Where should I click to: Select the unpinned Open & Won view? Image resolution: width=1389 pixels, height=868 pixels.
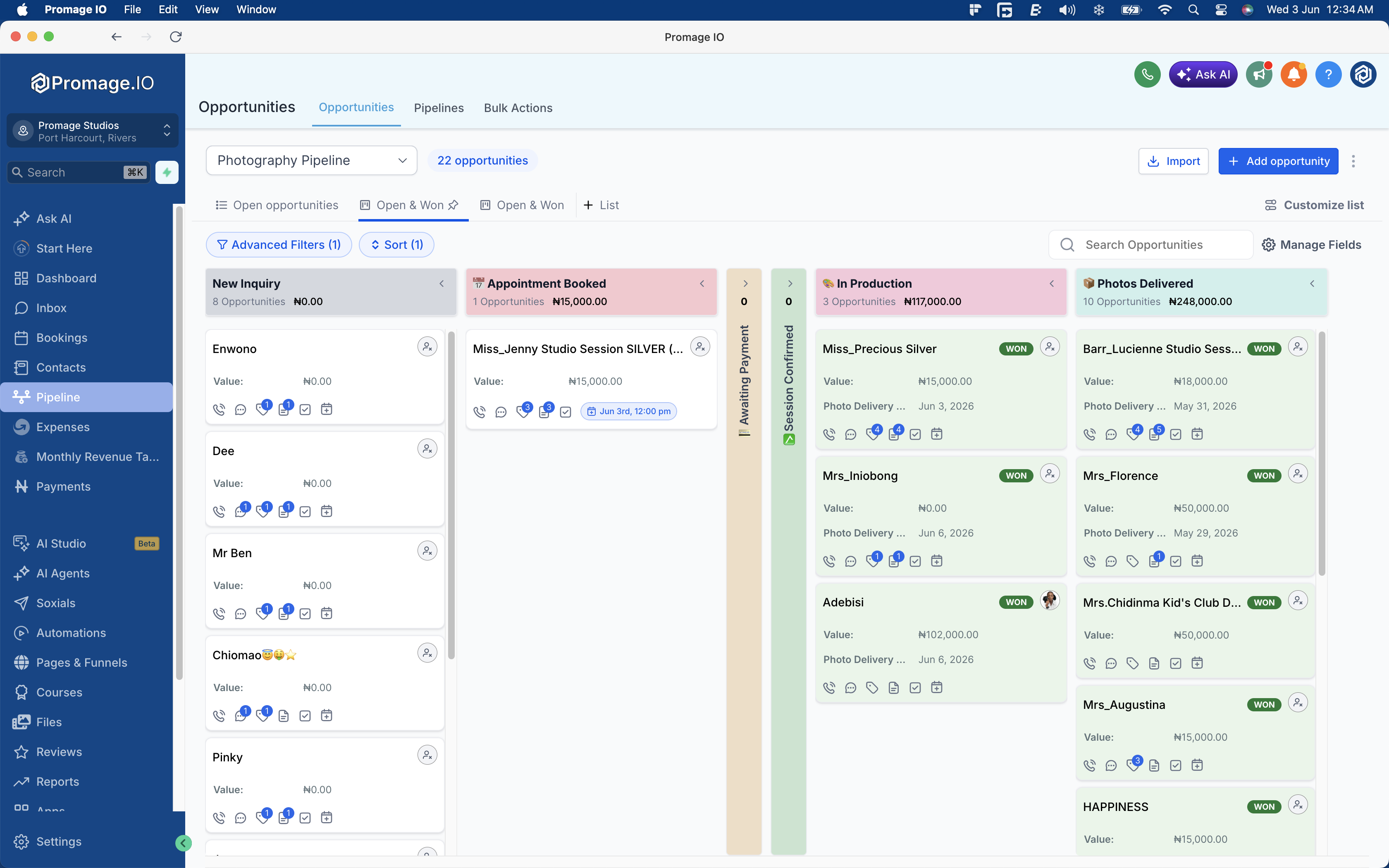point(522,205)
